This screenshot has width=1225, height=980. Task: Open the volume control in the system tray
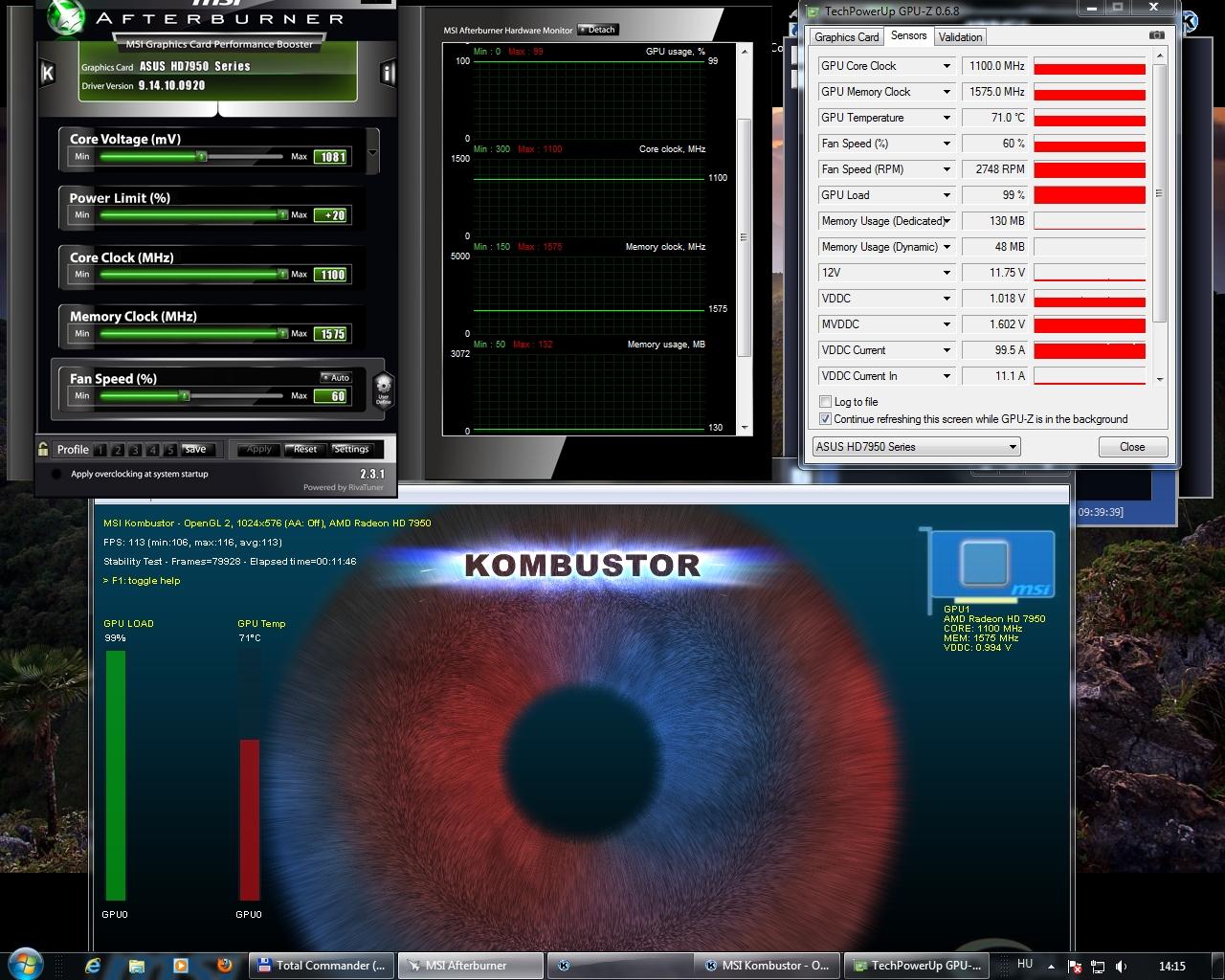pyautogui.click(x=1121, y=967)
